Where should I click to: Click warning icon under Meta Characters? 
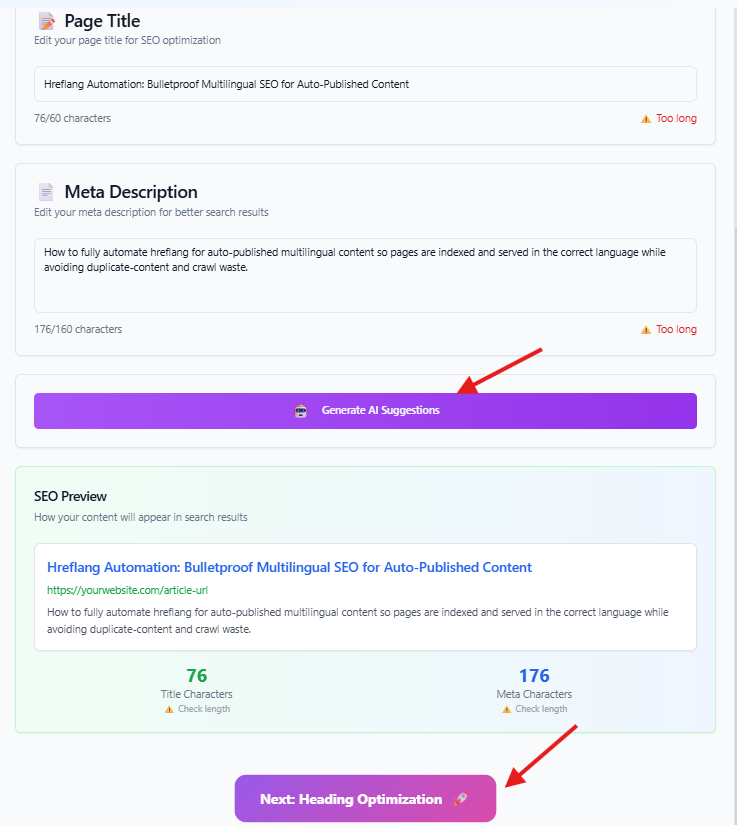point(506,709)
